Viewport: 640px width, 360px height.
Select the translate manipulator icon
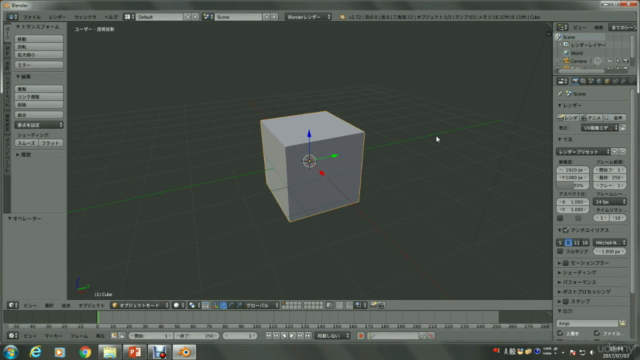point(223,305)
